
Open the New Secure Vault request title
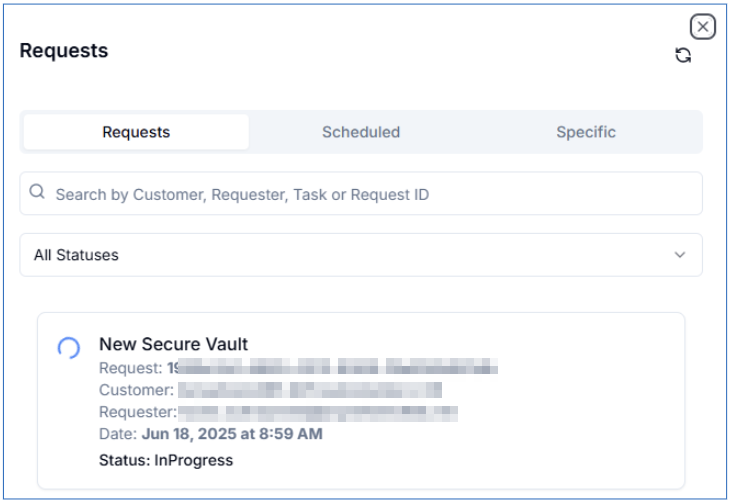(173, 344)
